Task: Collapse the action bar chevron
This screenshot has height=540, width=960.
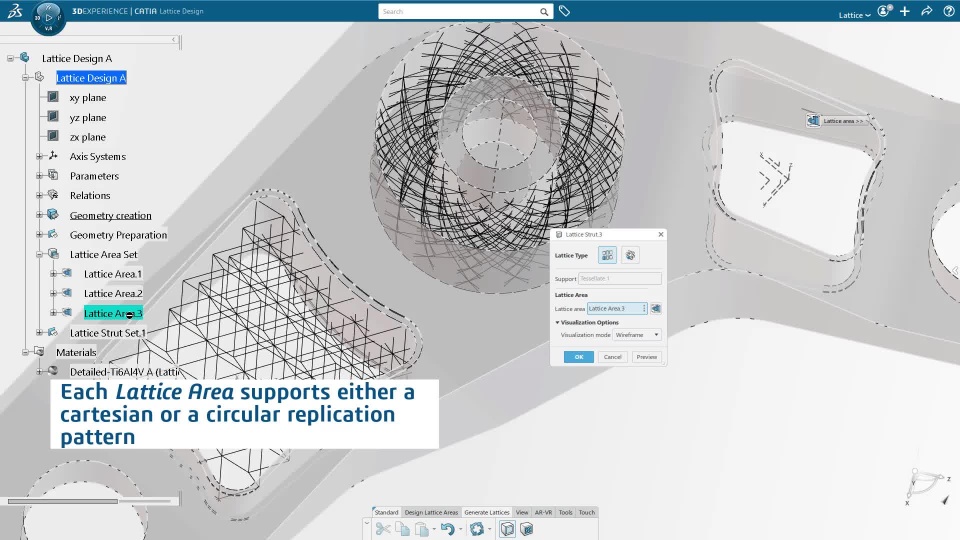Action: point(367,523)
